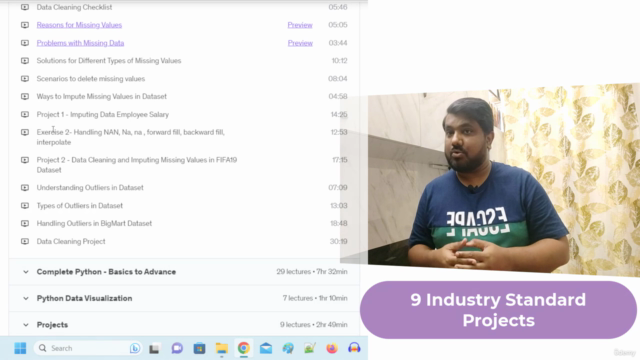Viewport: 640px width, 360px height.
Task: Select the Data Cleaning Project lecture title
Action: pos(71,241)
